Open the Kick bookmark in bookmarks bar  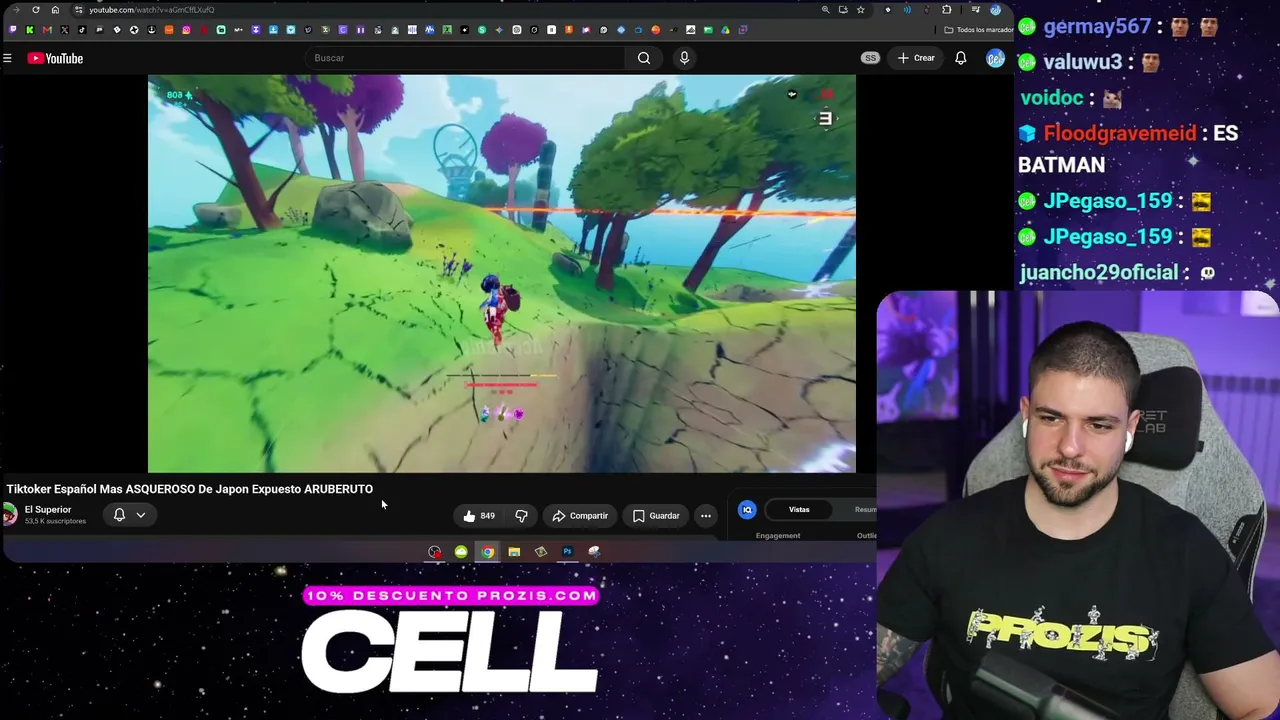pos(30,30)
